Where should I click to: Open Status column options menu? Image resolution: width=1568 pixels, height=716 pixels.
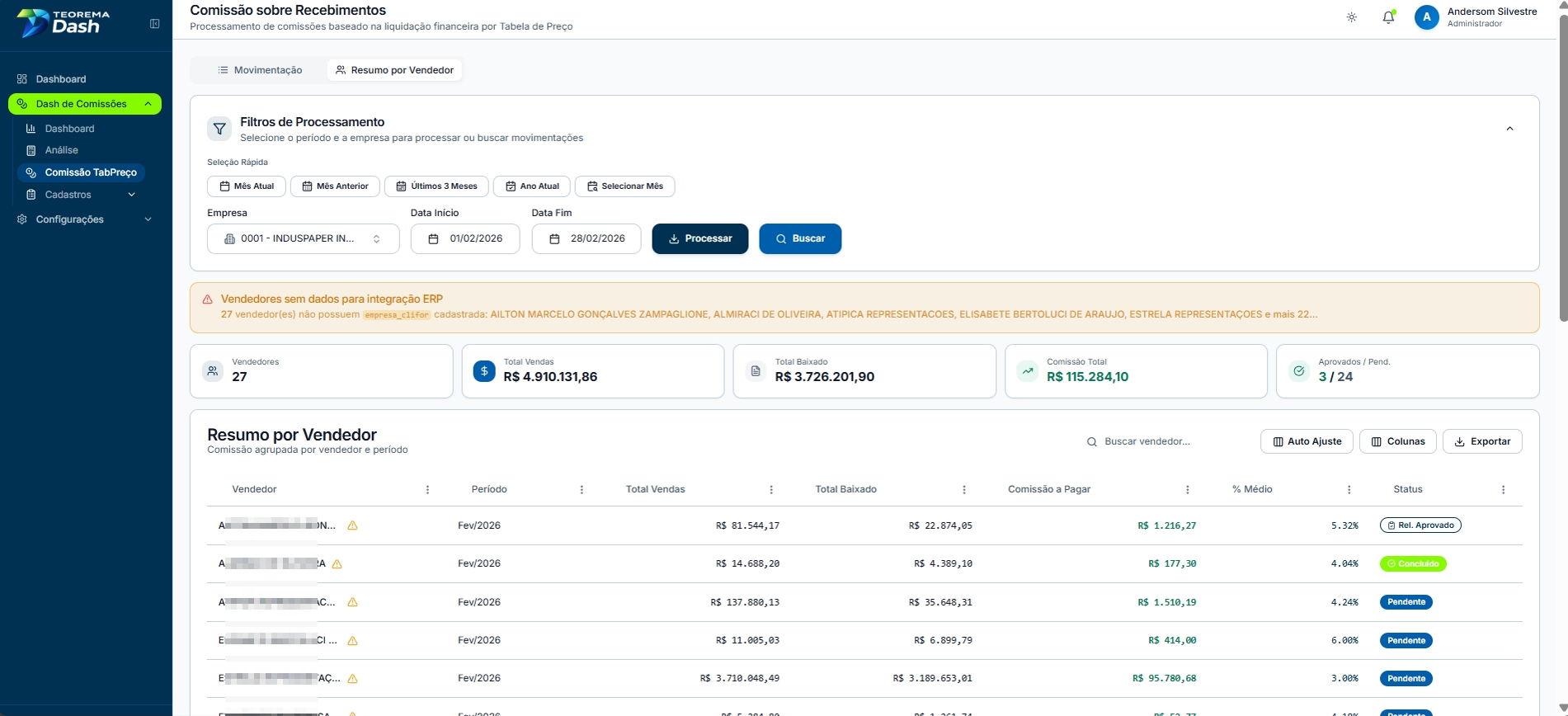(x=1503, y=490)
